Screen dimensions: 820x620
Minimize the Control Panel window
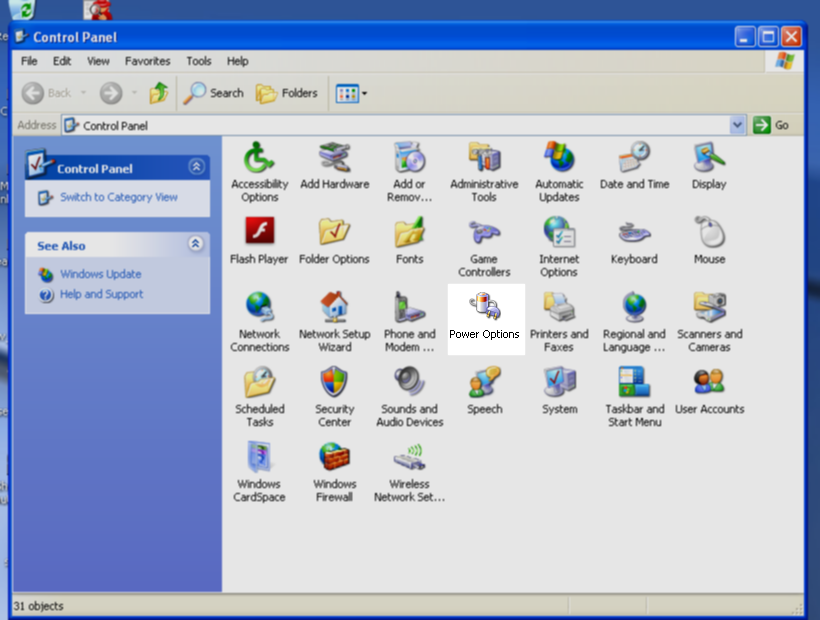pos(744,37)
